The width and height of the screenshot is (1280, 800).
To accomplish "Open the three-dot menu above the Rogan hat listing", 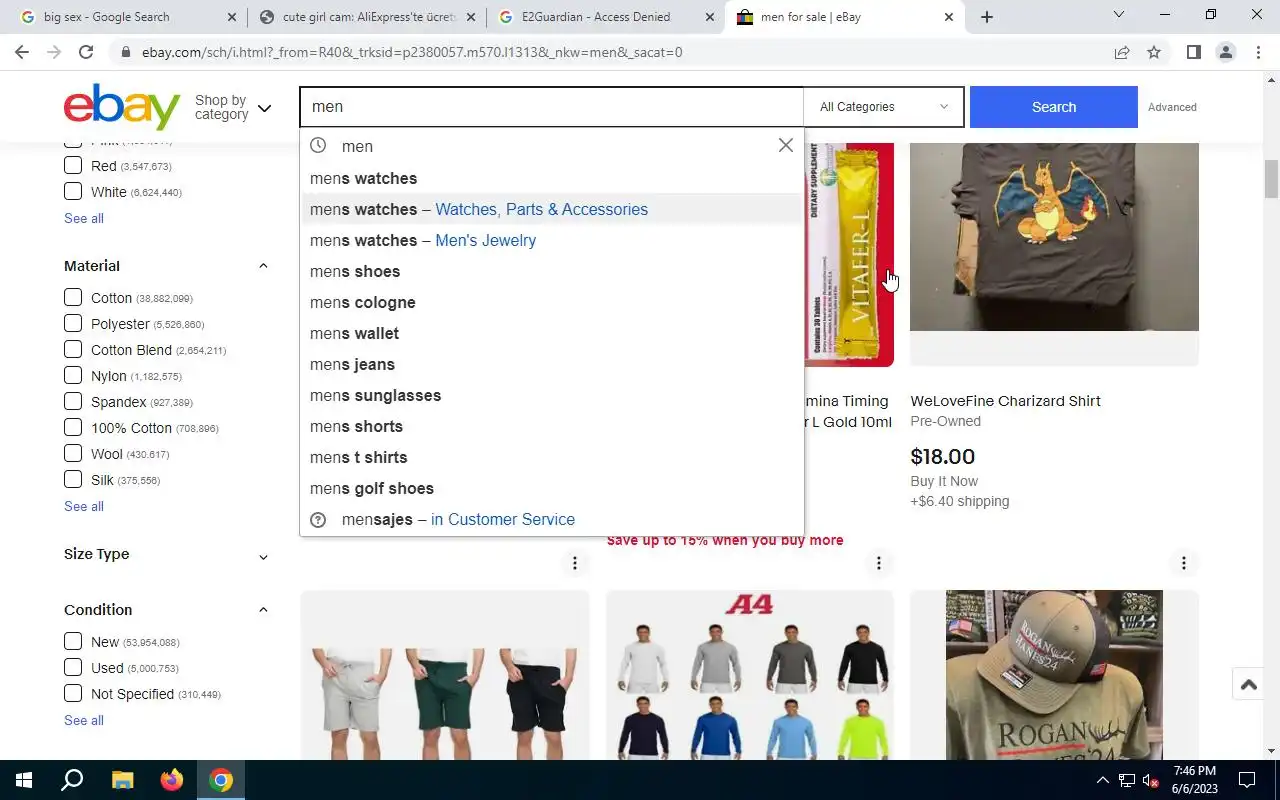I will (1184, 563).
